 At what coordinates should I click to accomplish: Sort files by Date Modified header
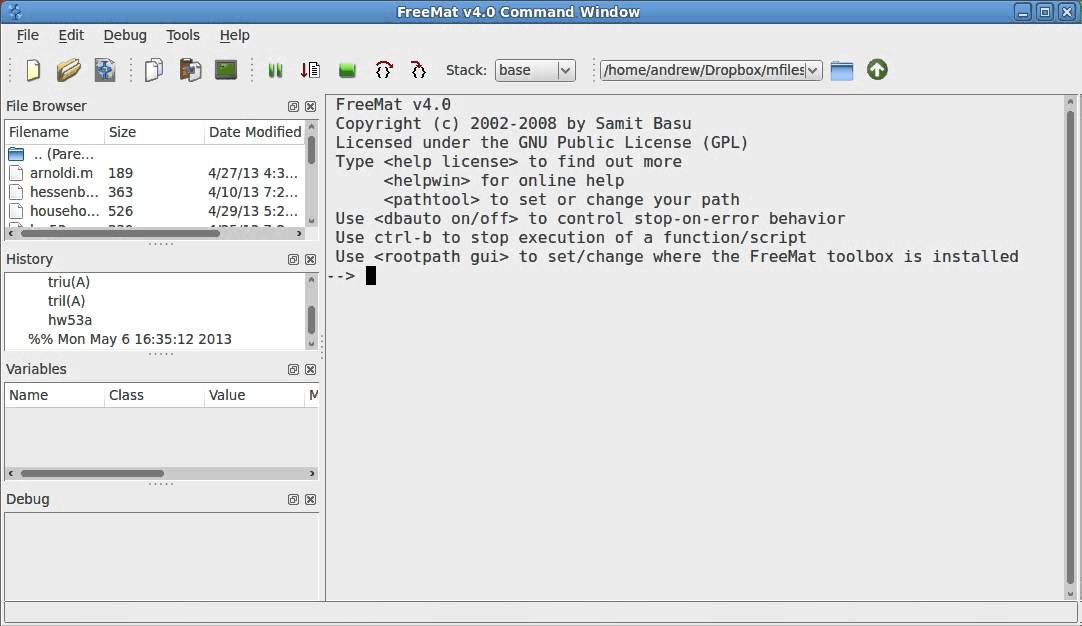[255, 132]
